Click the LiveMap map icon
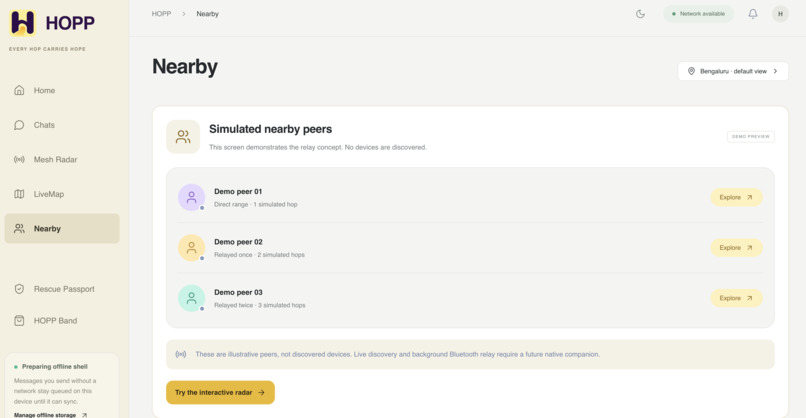This screenshot has height=418, width=806. pyautogui.click(x=19, y=194)
